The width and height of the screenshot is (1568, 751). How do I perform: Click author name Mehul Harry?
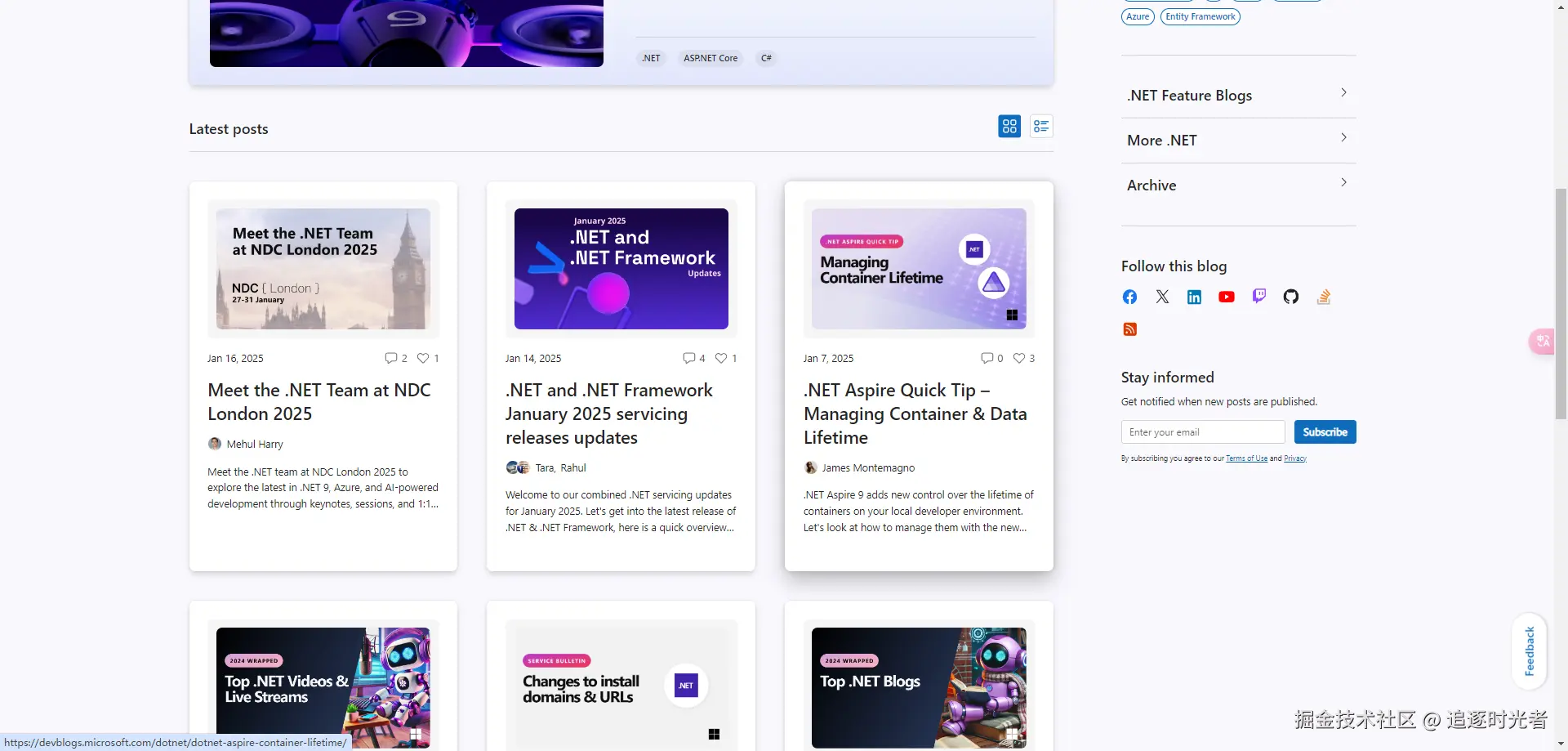[x=255, y=445]
